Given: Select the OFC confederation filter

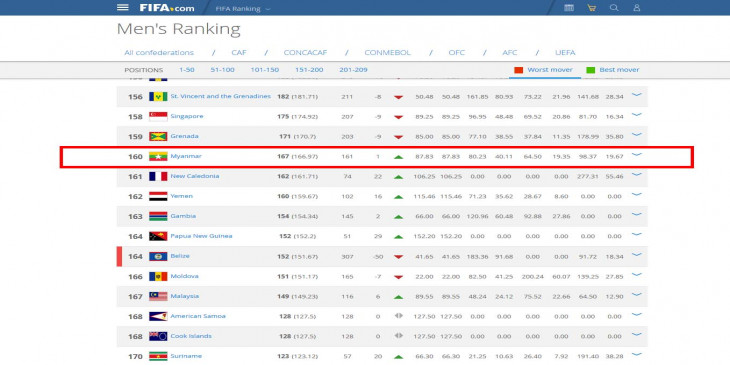Looking at the screenshot, I should tap(456, 53).
